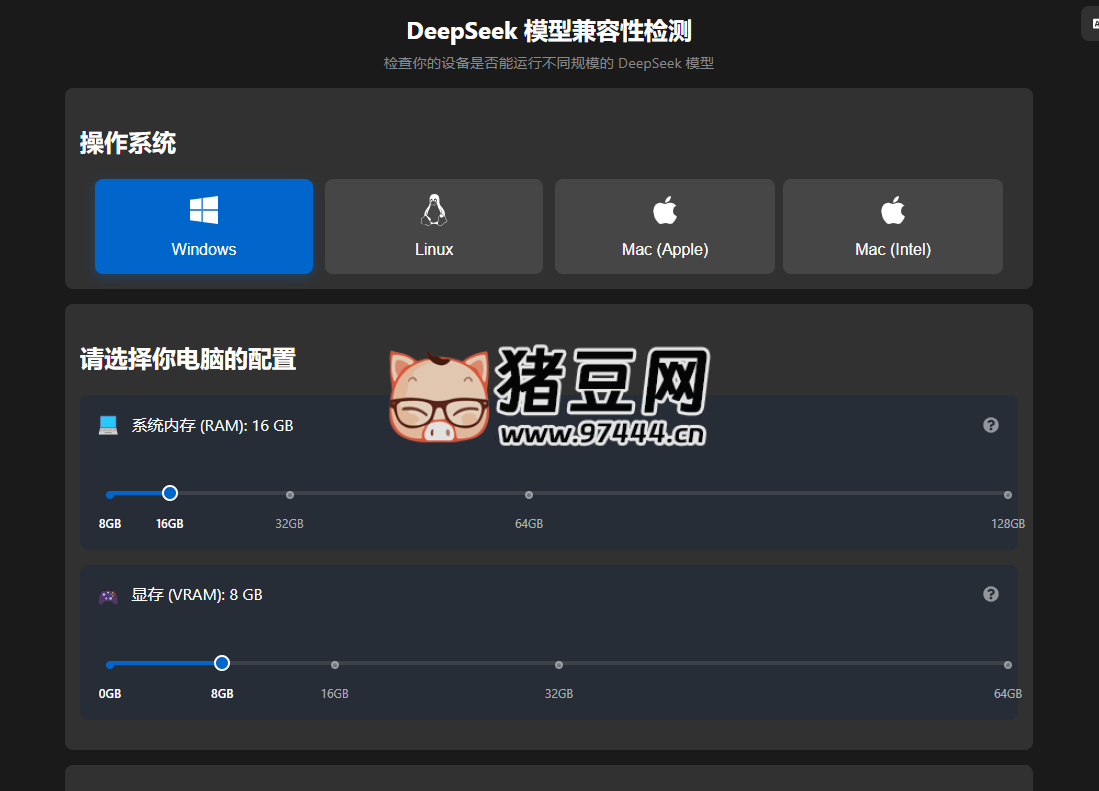Click the 128GB endpoint of the RAM slider
The width and height of the screenshot is (1099, 791).
tap(1007, 494)
